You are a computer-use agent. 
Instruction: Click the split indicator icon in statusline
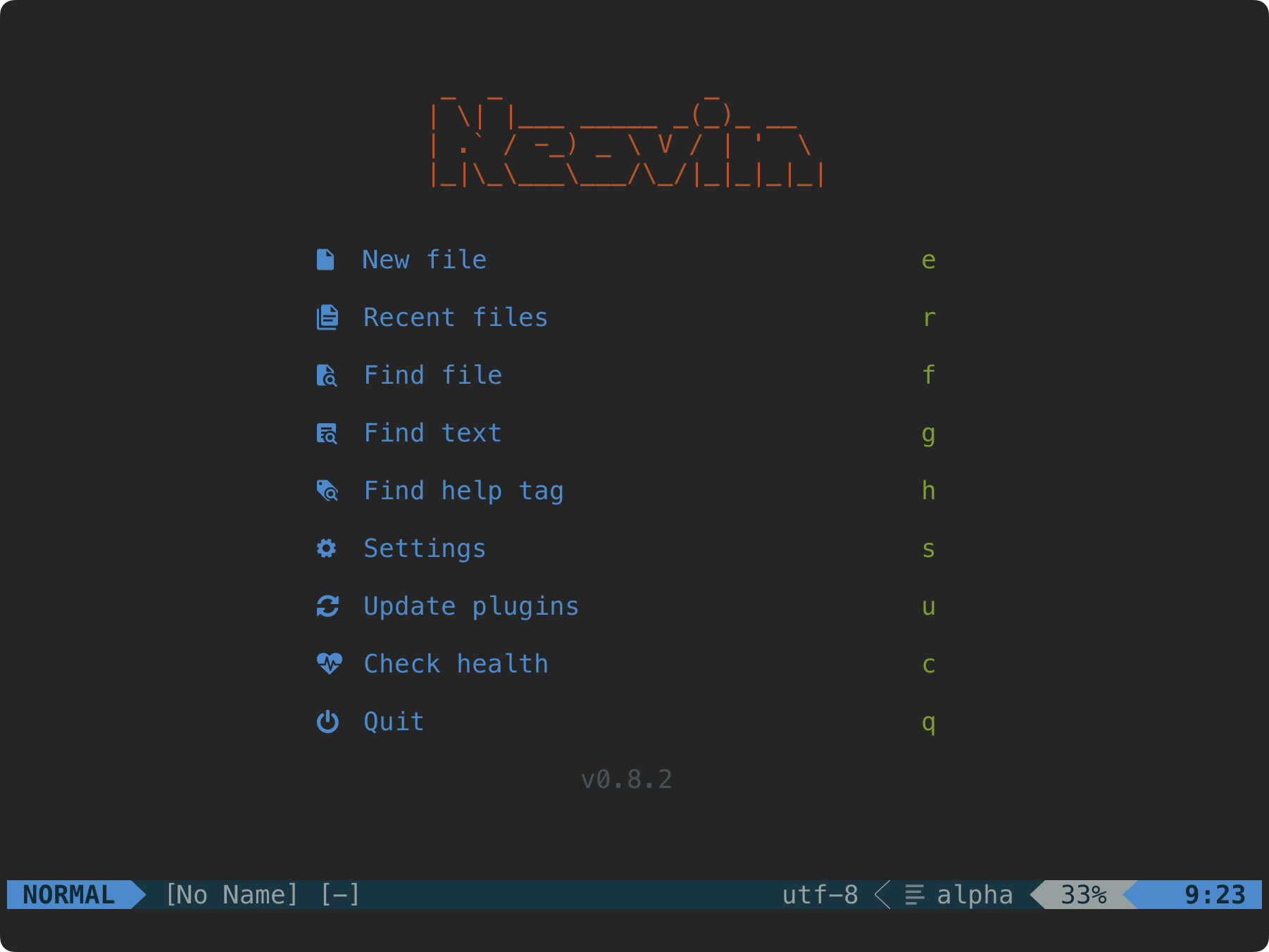point(914,895)
